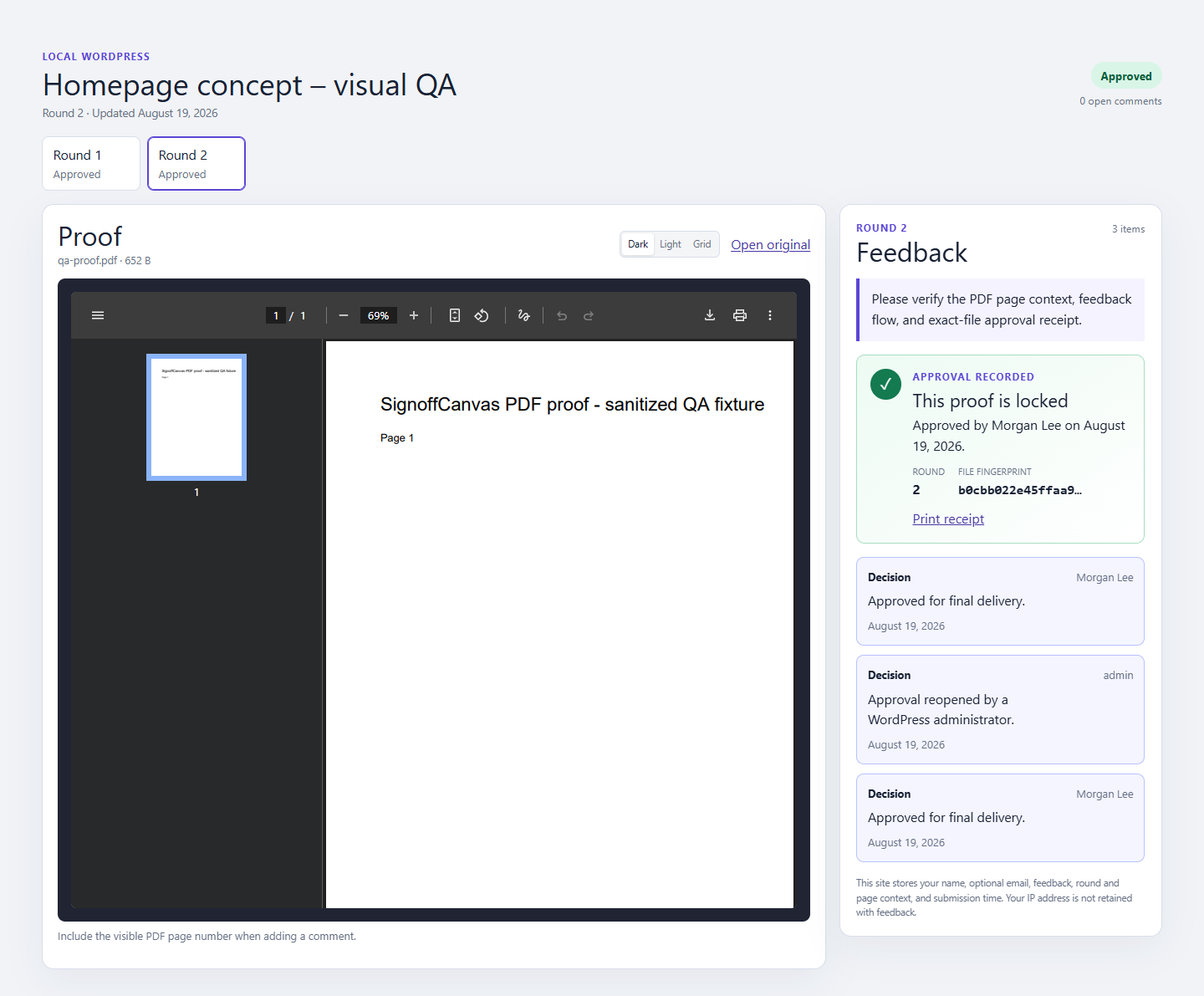Switch viewer background to Dark
Viewport: 1204px width, 996px height.
point(638,244)
